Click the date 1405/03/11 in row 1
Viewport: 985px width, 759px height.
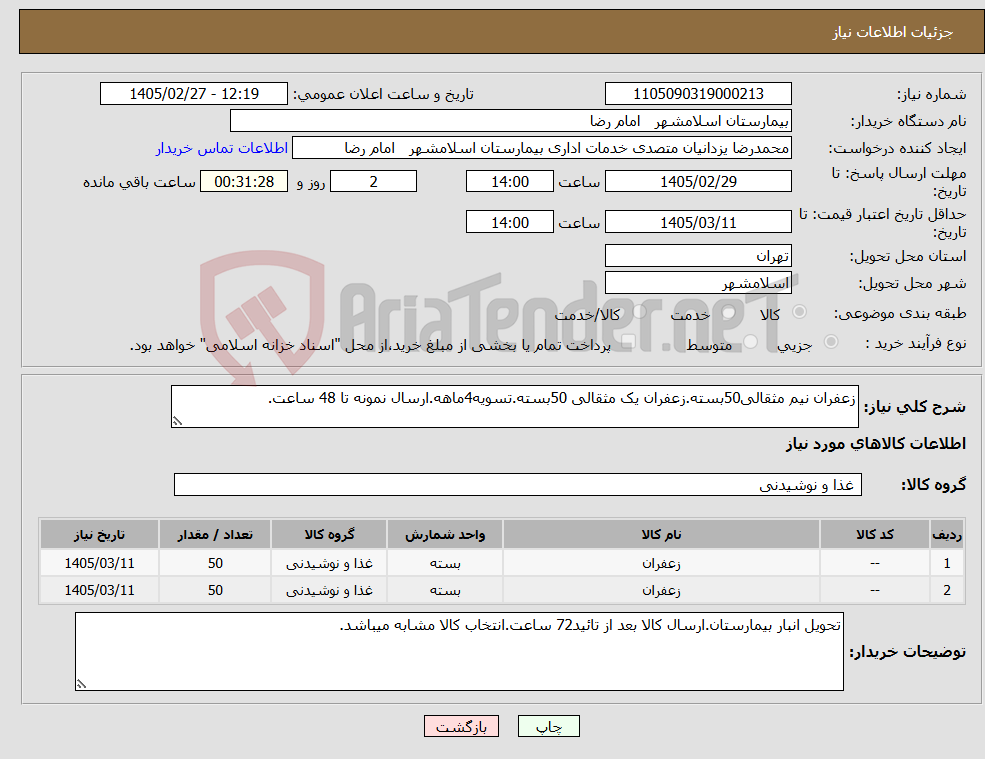coord(99,564)
